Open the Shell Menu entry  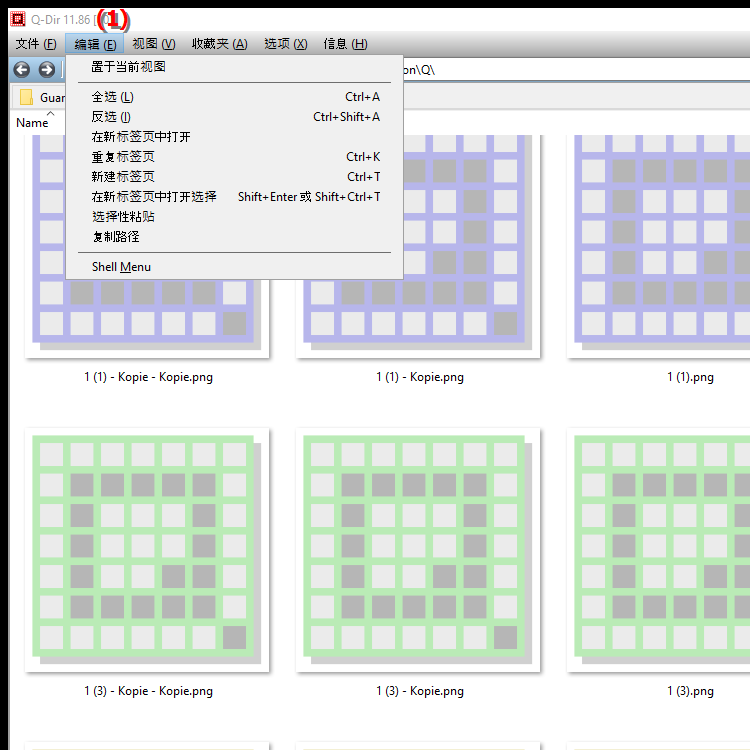pos(234,267)
